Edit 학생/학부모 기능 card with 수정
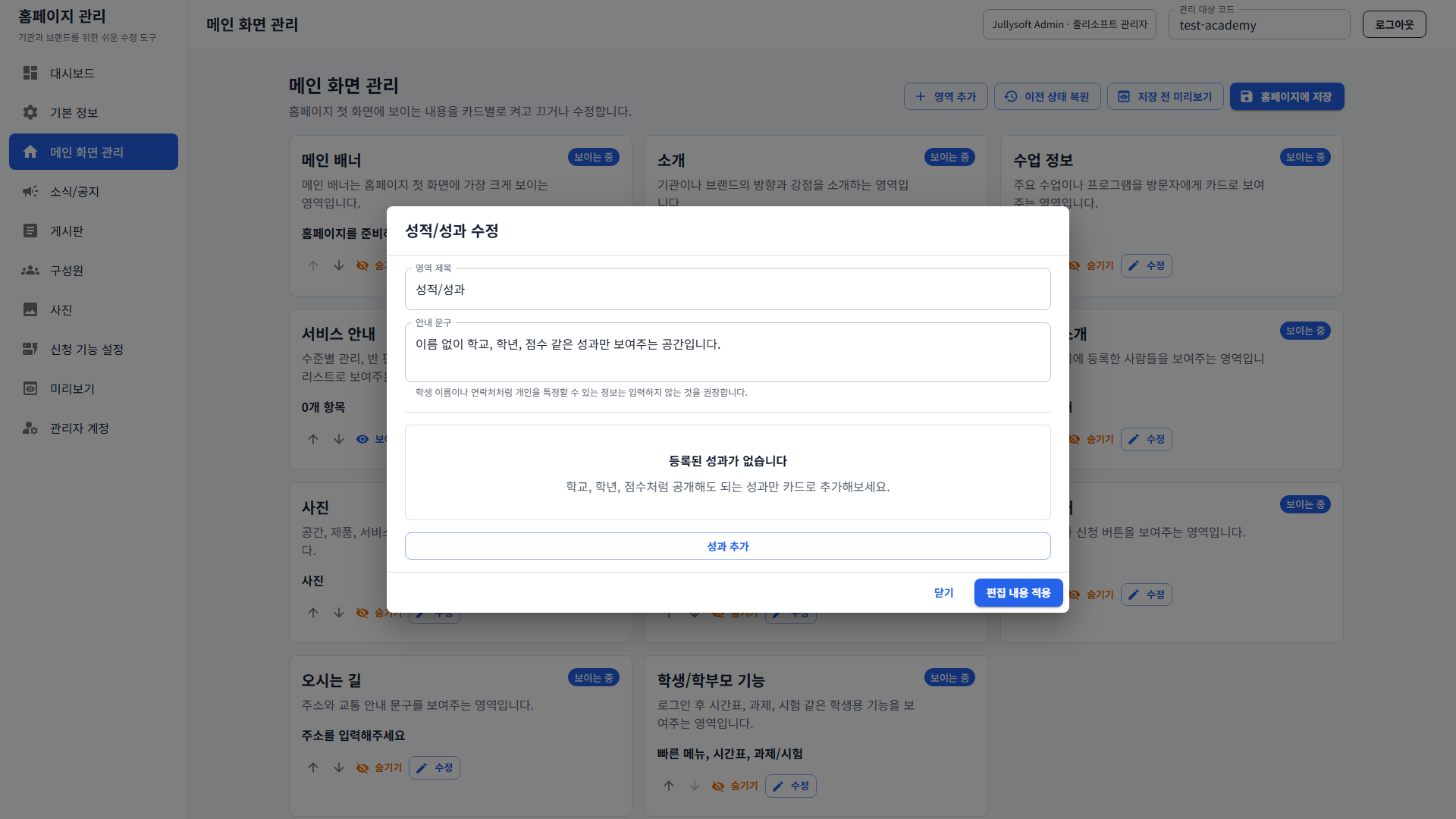Image resolution: width=1456 pixels, height=819 pixels. 791,786
